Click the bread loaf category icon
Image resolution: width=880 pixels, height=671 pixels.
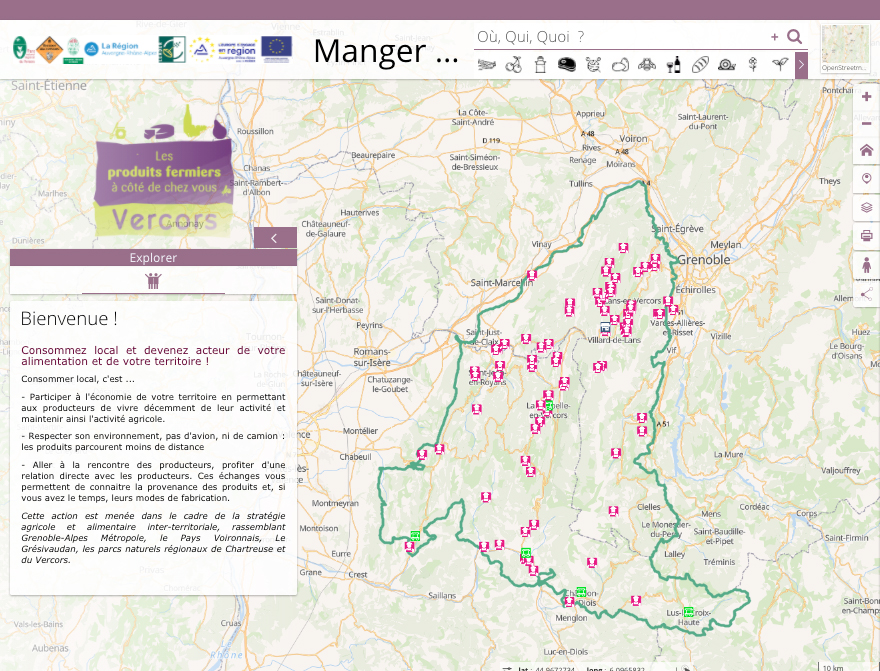[699, 64]
